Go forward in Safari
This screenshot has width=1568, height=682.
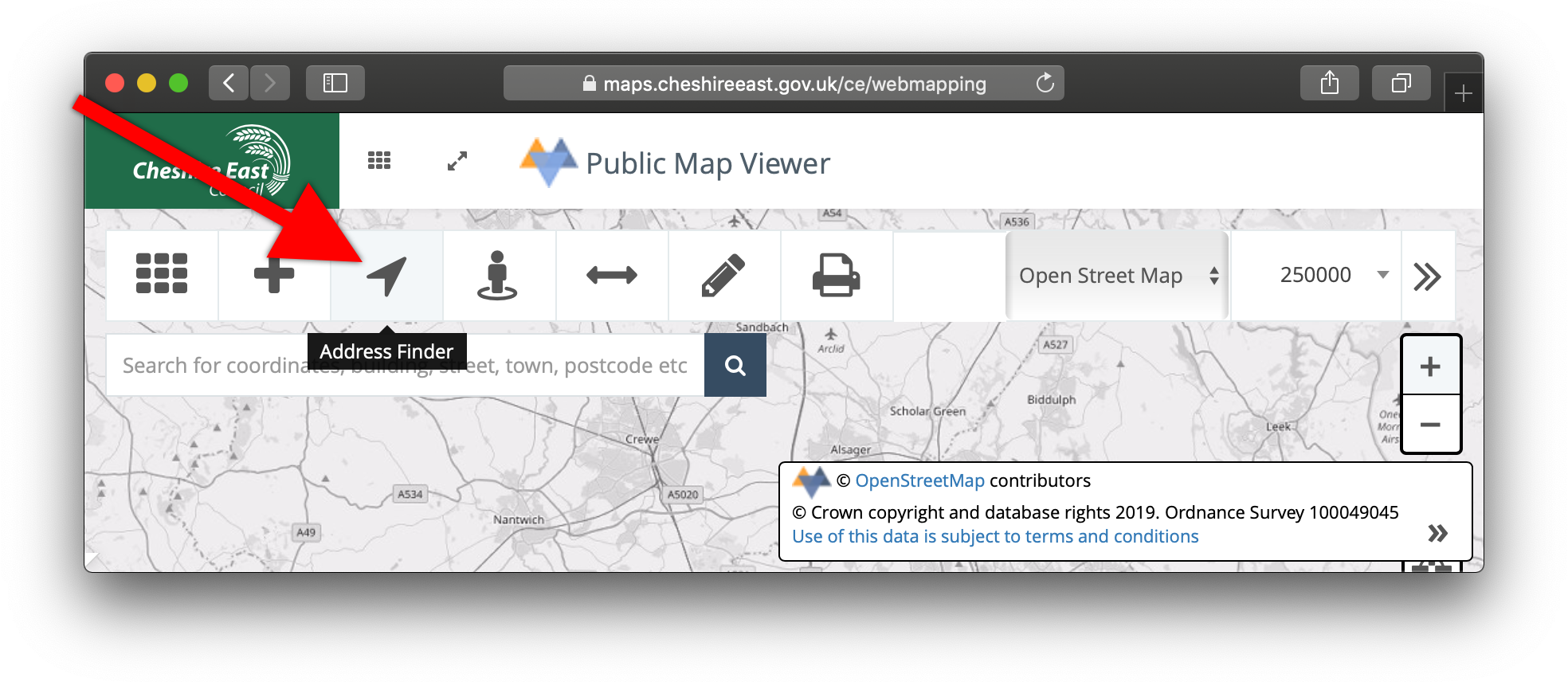click(270, 83)
